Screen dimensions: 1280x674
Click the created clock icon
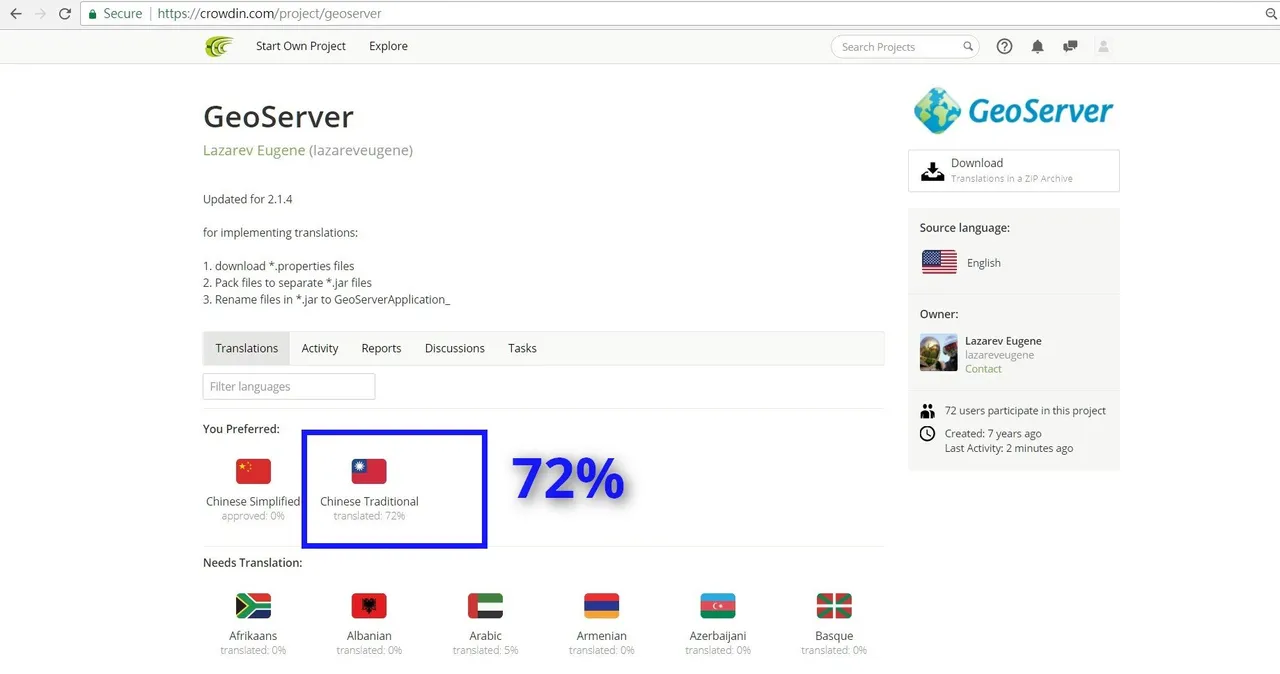coord(927,434)
